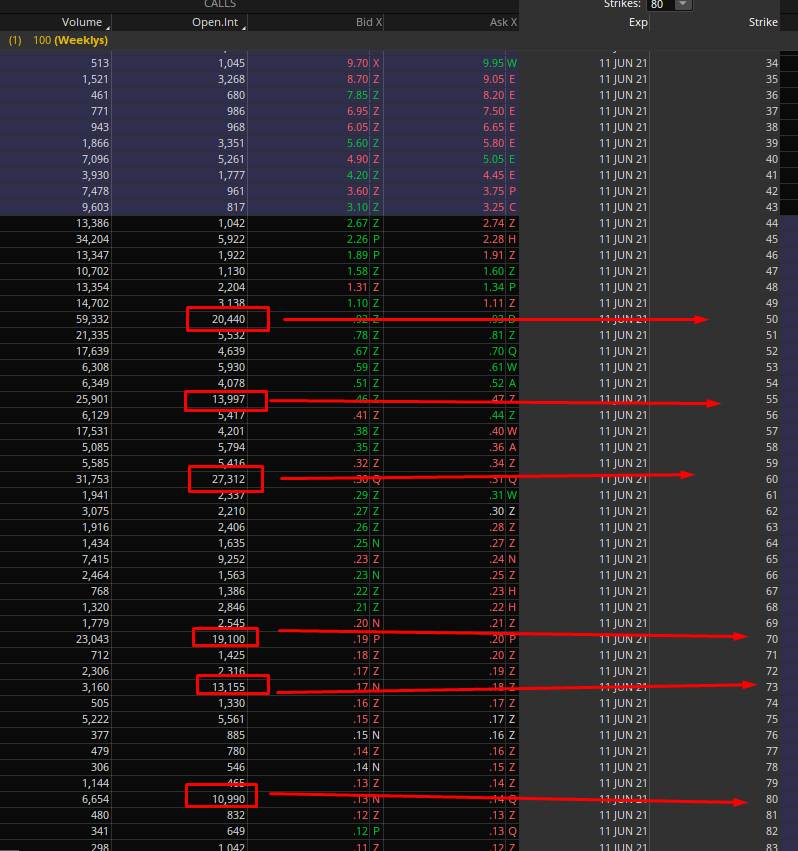The height and width of the screenshot is (851, 798).
Task: Click the 11 JUN 21 expiration at strike 51
Action: click(623, 335)
